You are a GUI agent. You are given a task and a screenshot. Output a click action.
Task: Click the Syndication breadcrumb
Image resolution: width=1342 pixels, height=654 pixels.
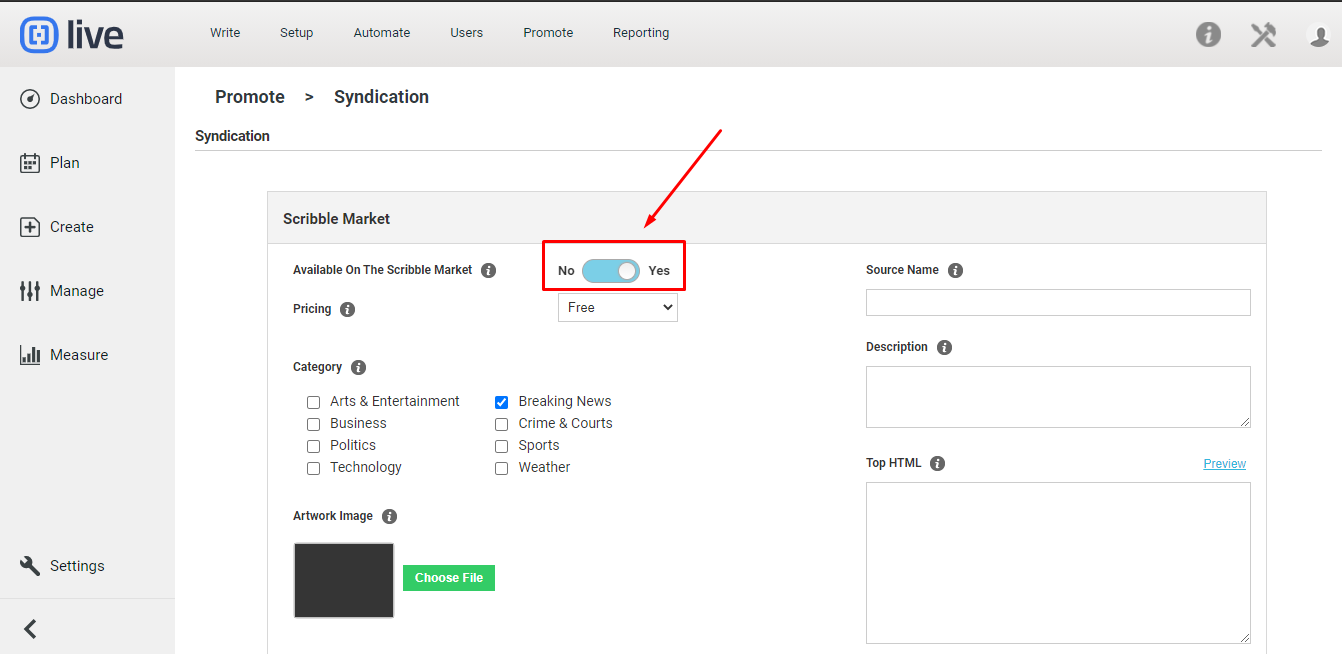pyautogui.click(x=381, y=97)
